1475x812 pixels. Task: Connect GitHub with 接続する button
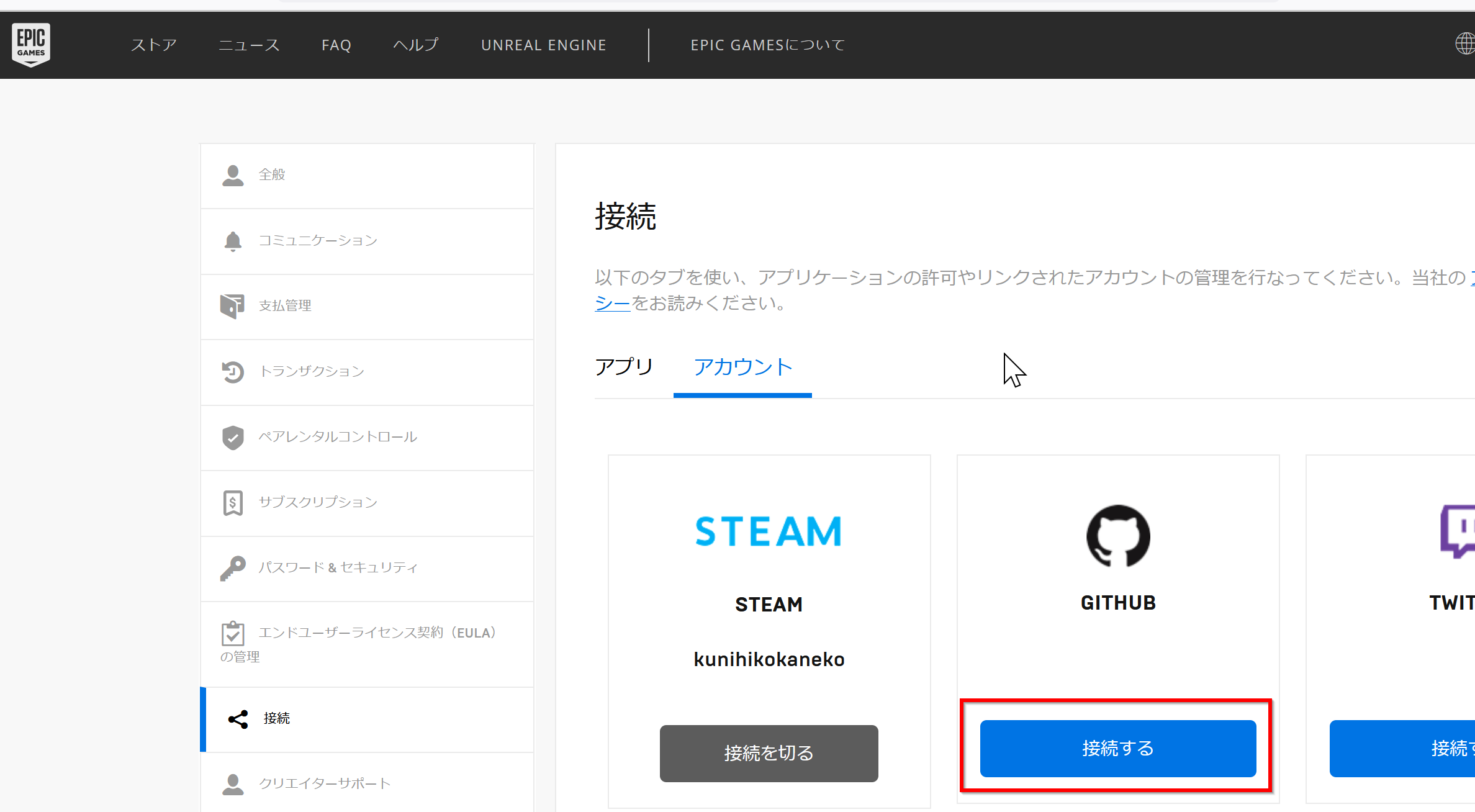click(x=1118, y=748)
